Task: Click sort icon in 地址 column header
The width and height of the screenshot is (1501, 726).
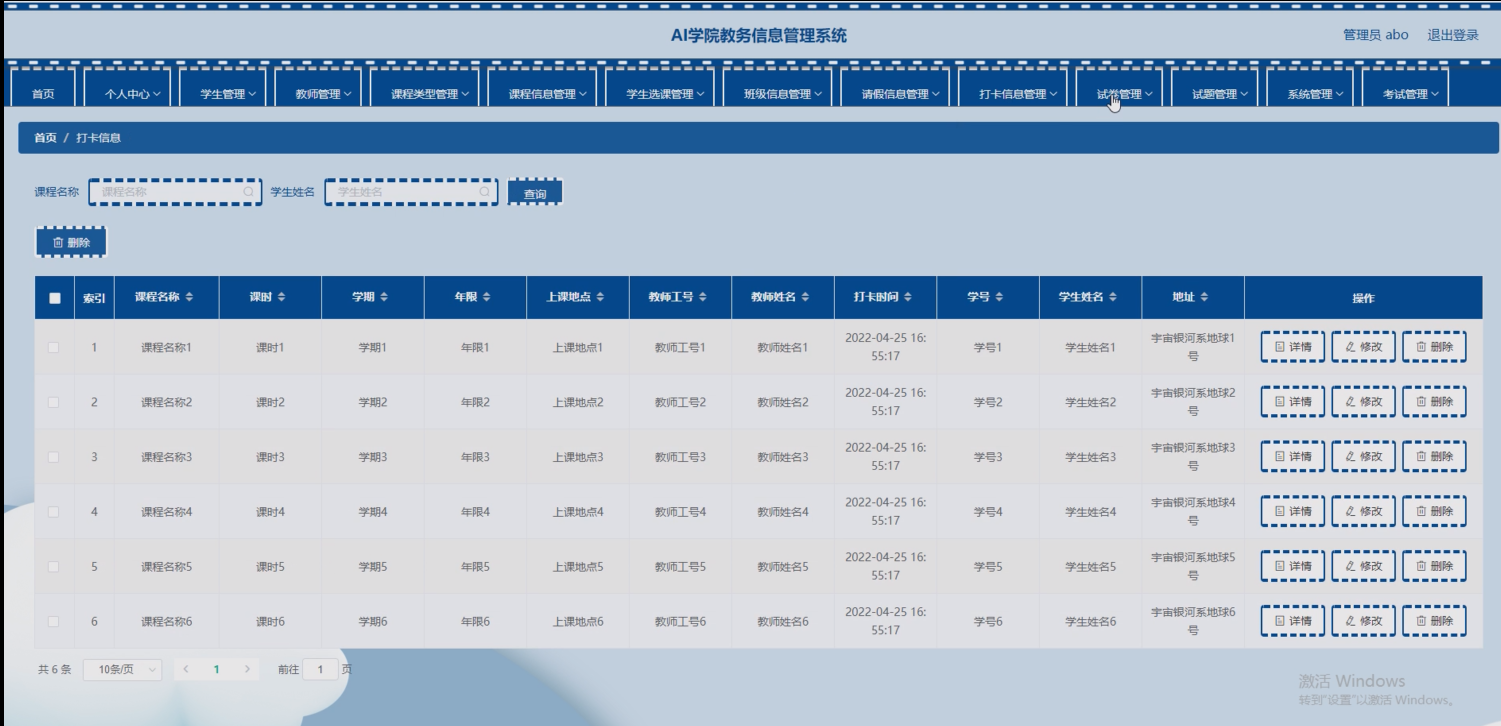Action: 1204,297
